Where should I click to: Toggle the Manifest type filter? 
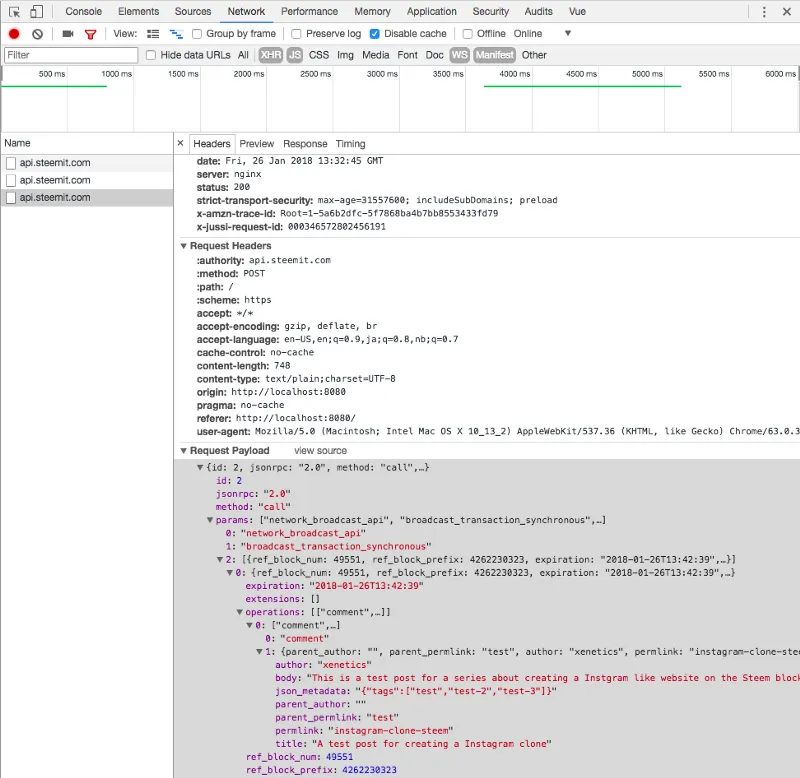pyautogui.click(x=495, y=55)
